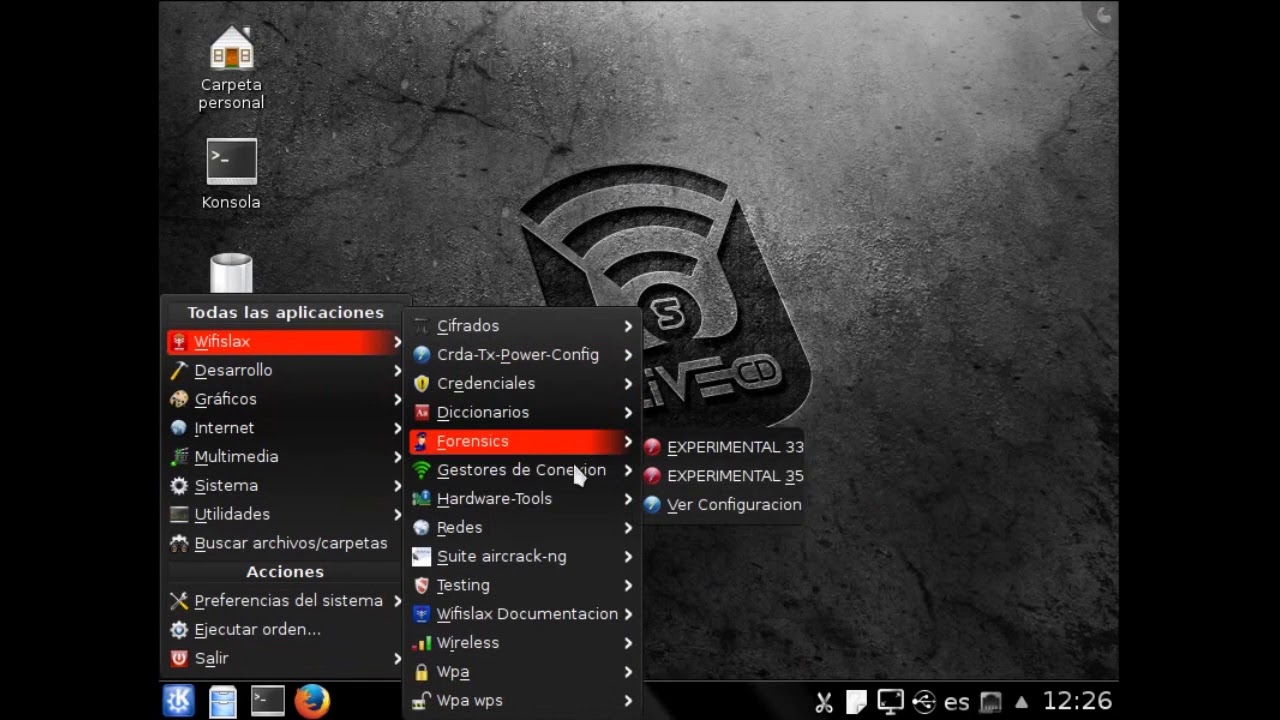Open the Cifrados submenu
1280x720 pixels.
pos(523,326)
